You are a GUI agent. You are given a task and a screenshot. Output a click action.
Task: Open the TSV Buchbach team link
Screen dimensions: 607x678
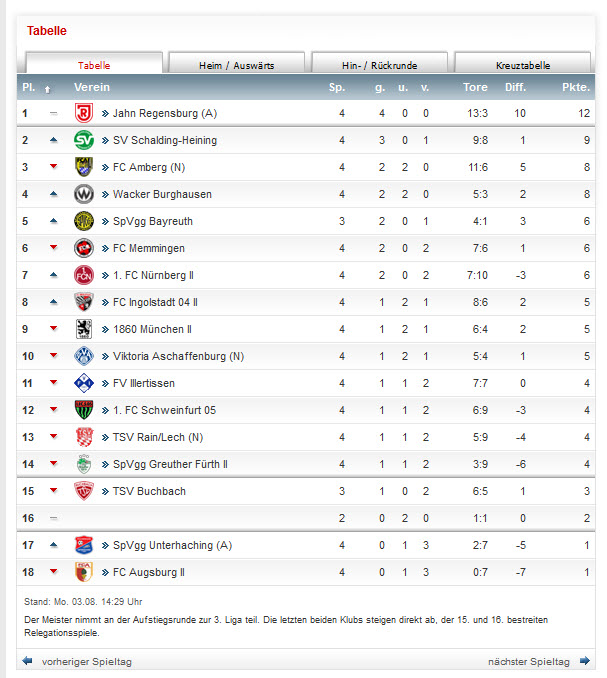(x=148, y=491)
